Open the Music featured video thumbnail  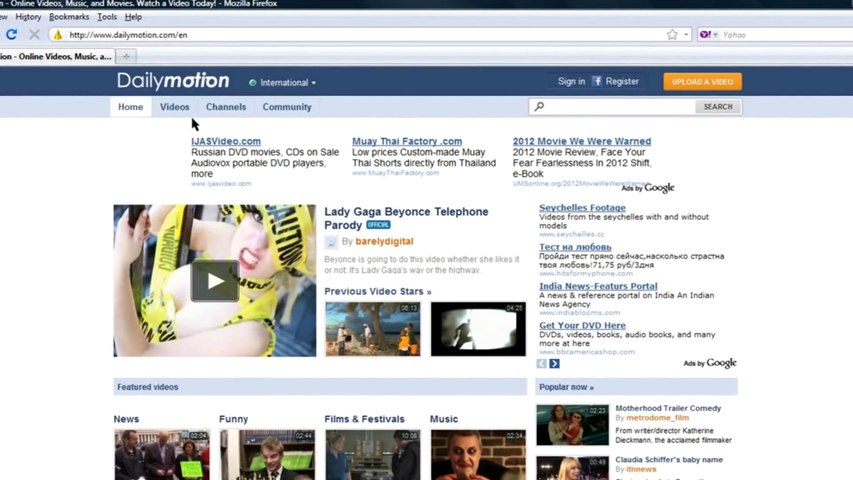478,455
